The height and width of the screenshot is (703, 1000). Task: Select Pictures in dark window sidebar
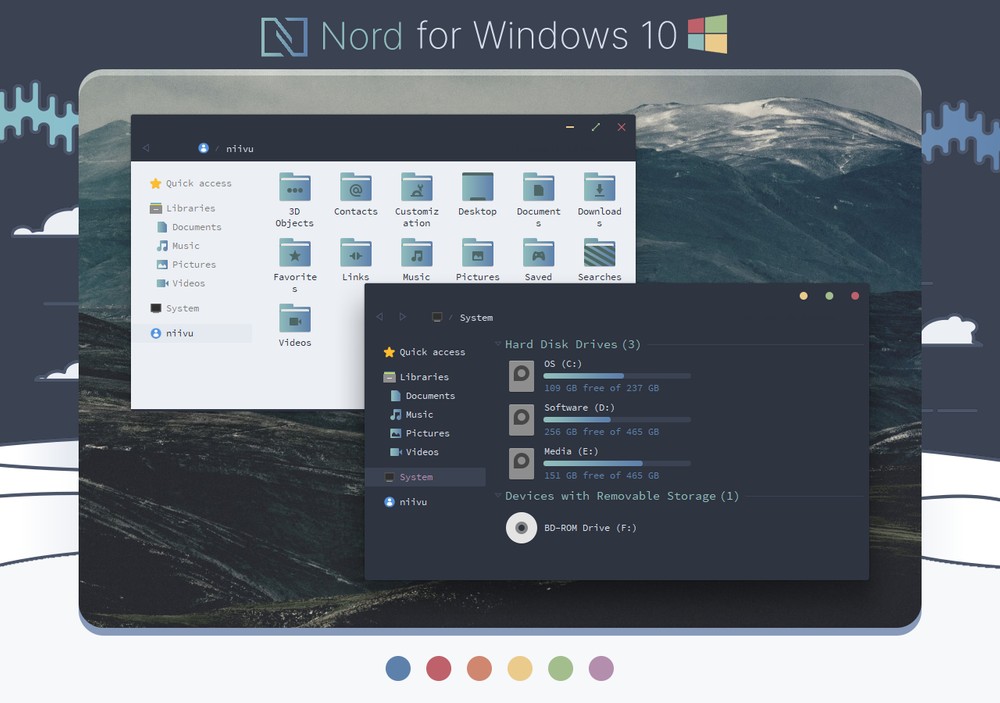[427, 433]
